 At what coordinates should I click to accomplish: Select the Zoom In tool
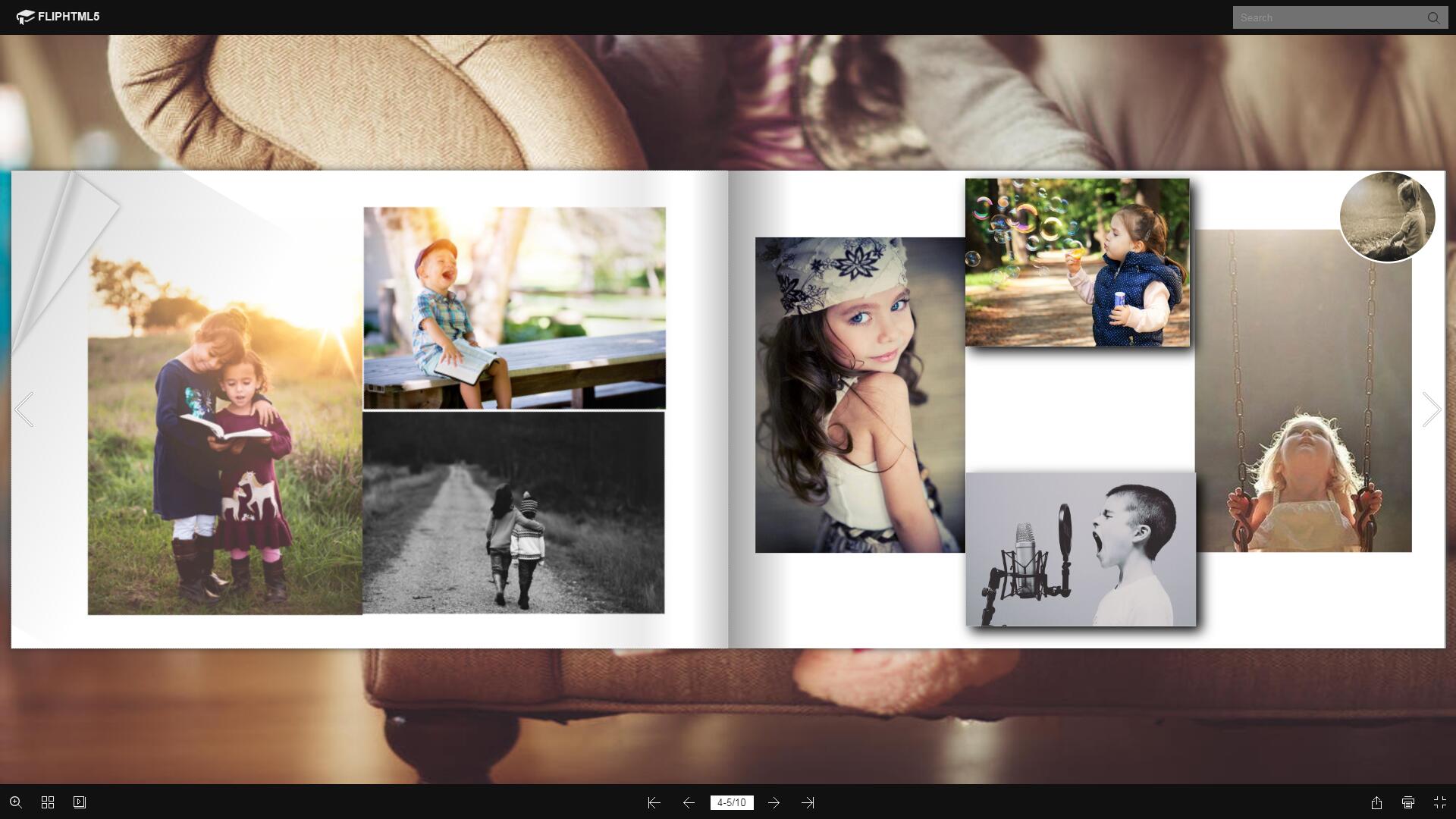[x=15, y=802]
